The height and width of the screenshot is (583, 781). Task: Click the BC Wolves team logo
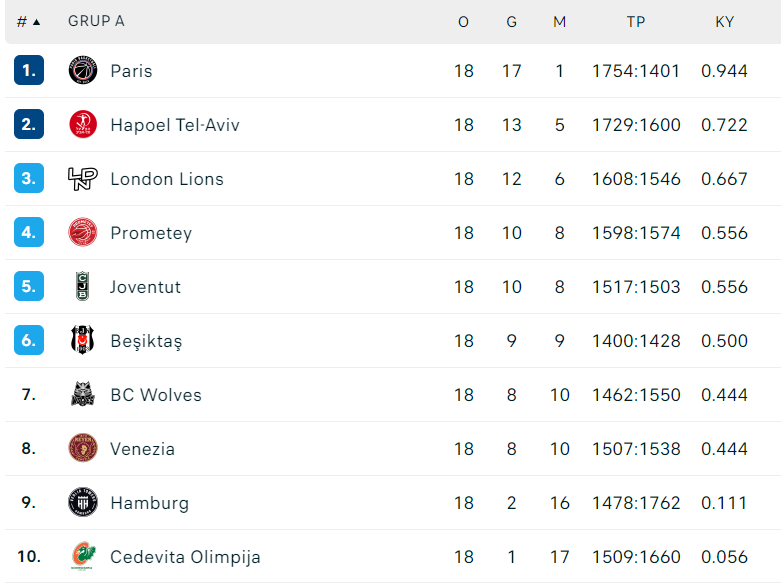click(x=83, y=395)
